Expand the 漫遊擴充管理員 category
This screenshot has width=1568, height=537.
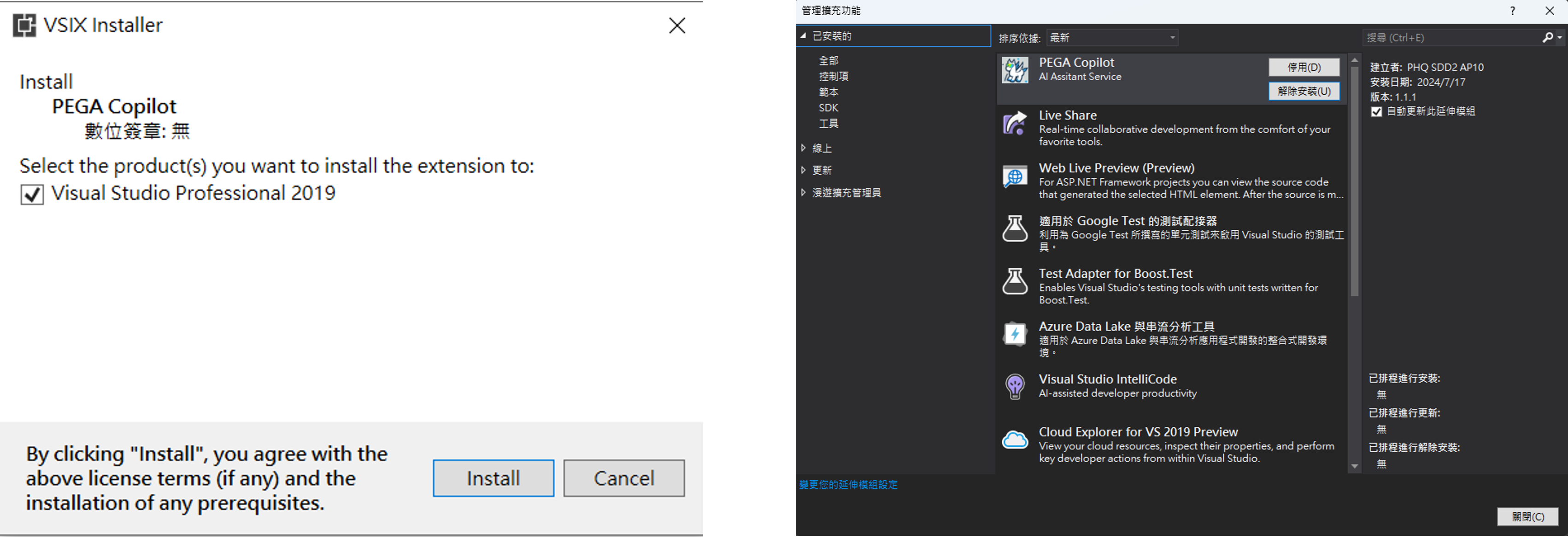(x=804, y=193)
